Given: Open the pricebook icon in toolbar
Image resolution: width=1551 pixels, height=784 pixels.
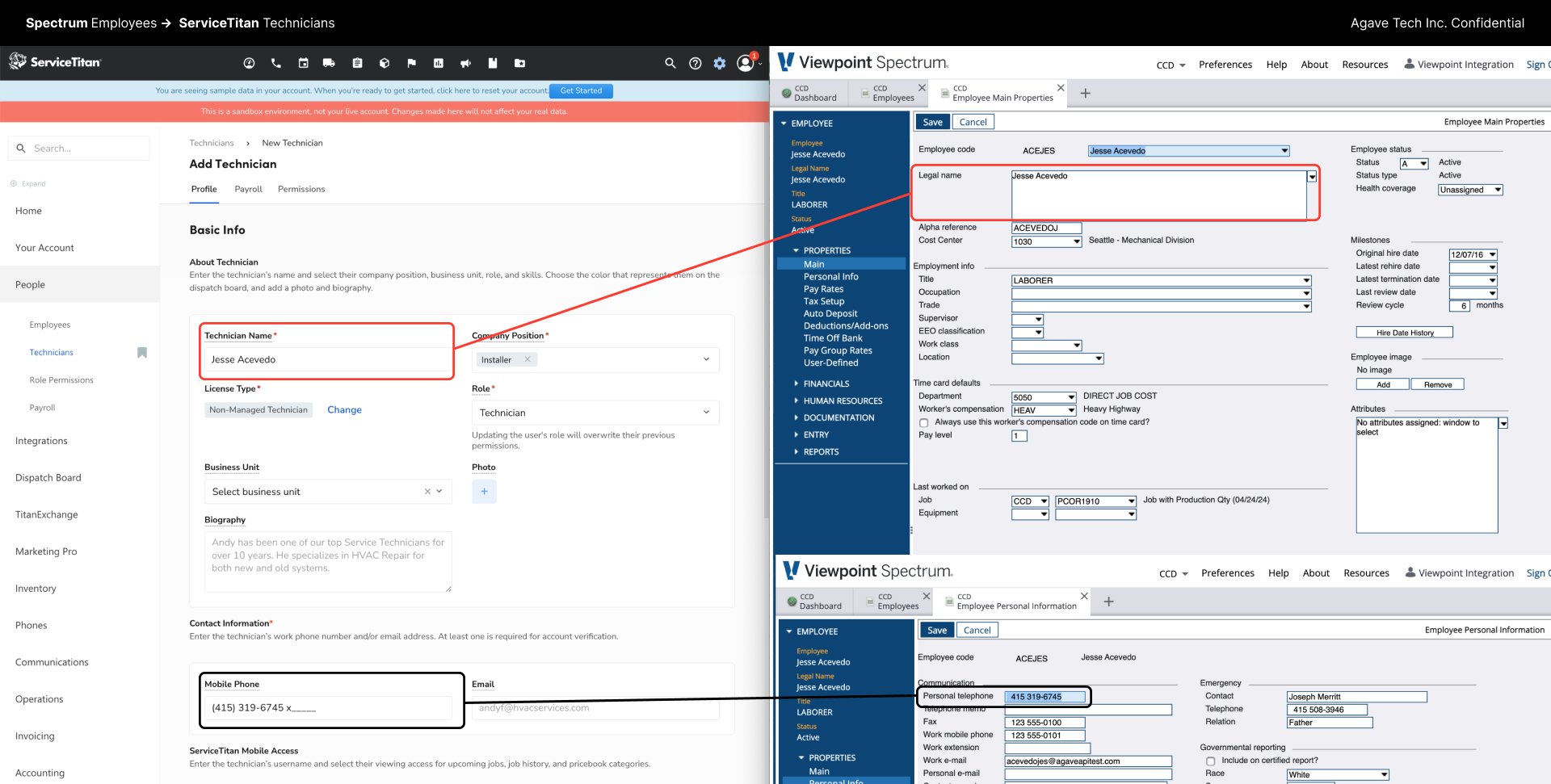Looking at the screenshot, I should pyautogui.click(x=493, y=63).
